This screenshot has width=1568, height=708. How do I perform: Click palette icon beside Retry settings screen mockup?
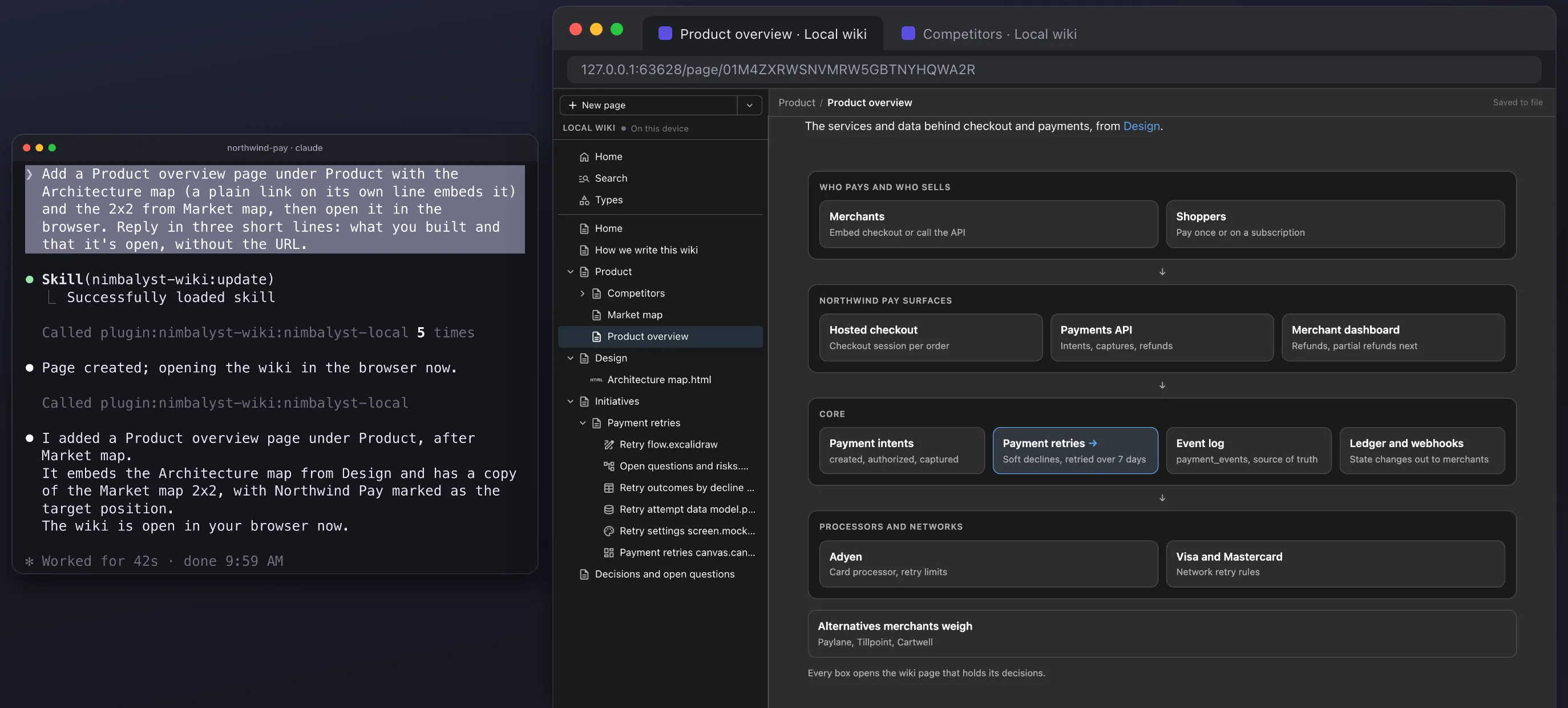[x=609, y=532]
